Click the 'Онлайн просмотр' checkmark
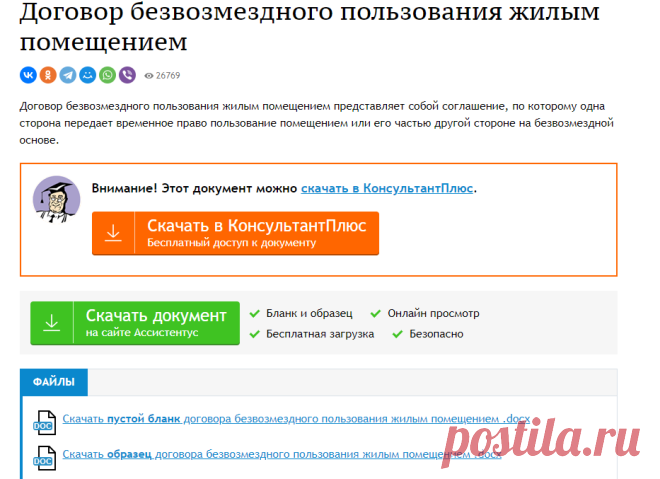The image size is (660, 479). click(375, 314)
